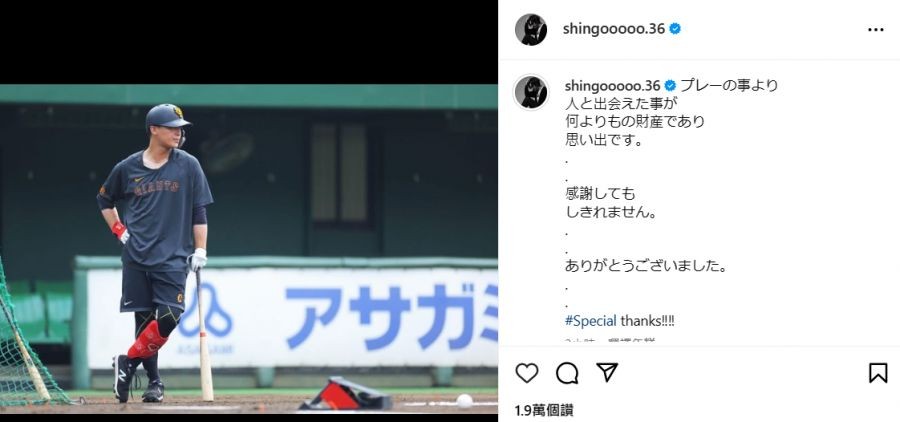900x422 pixels.
Task: Click verified badge in the caption line
Action: click(x=670, y=86)
